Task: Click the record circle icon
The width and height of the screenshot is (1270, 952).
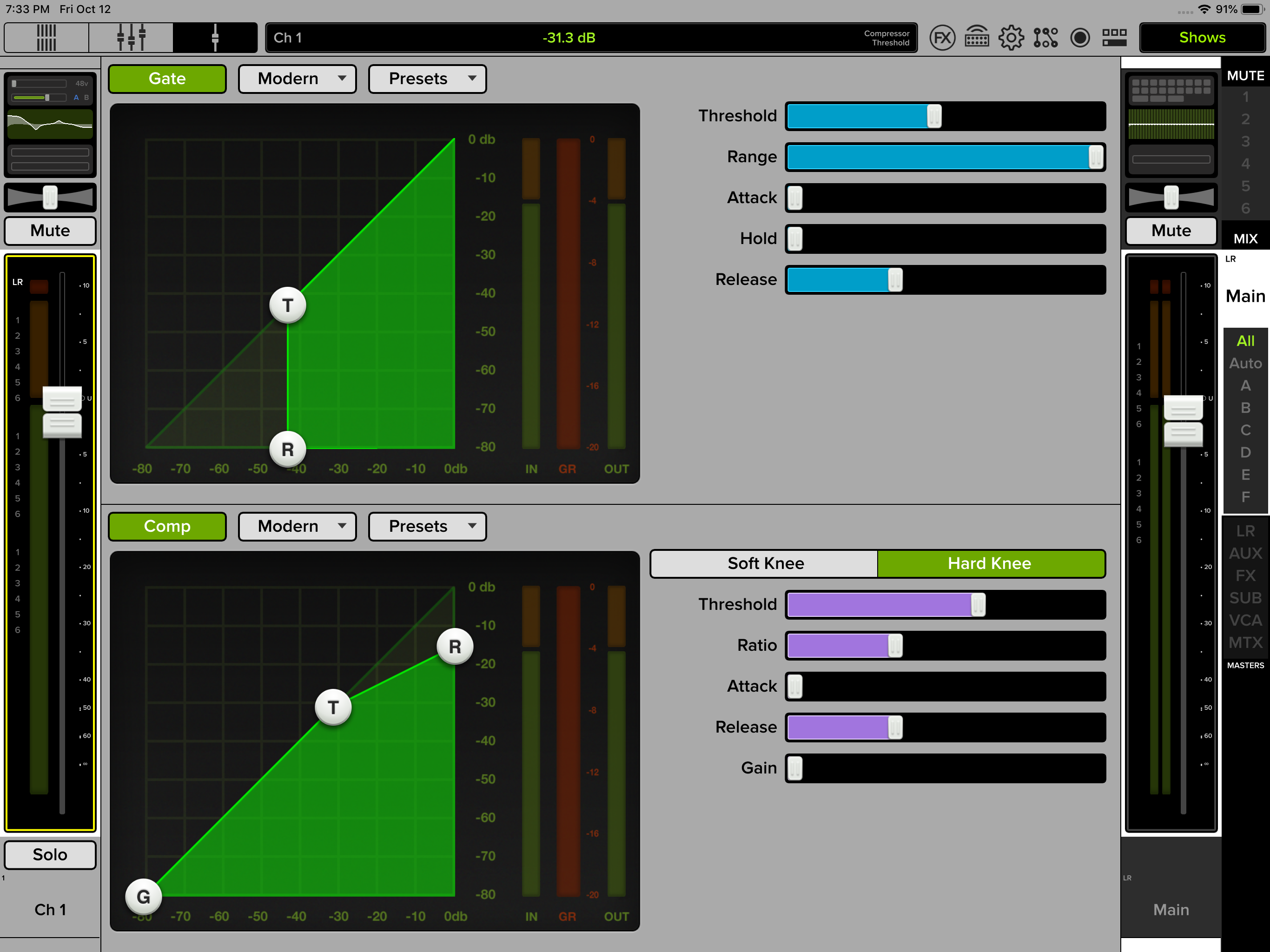Action: (1080, 38)
